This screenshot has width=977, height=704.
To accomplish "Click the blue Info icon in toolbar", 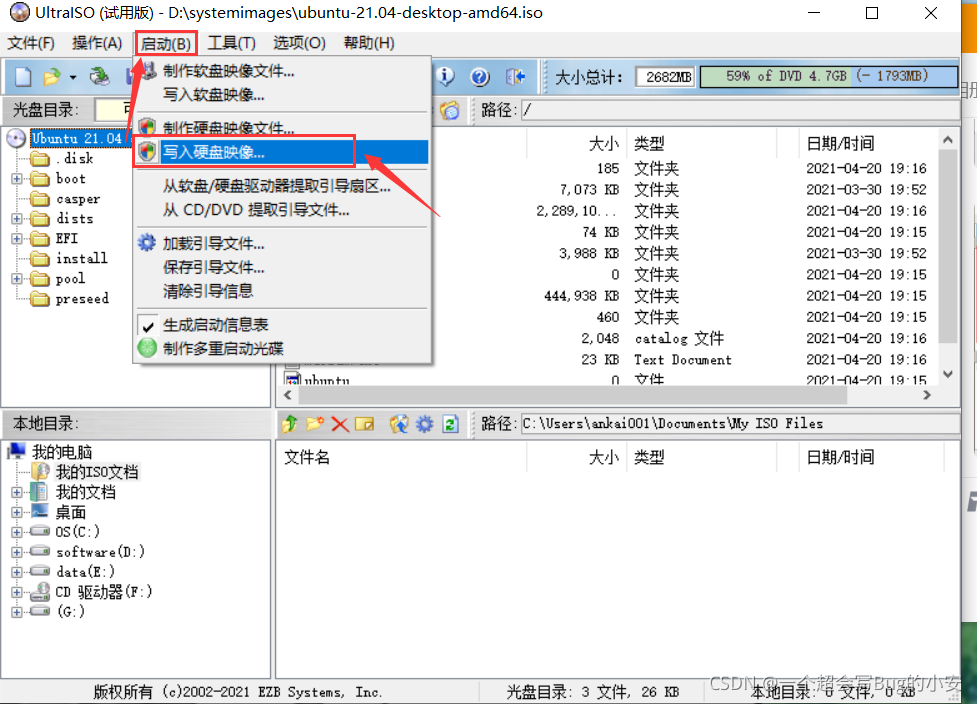I will pyautogui.click(x=446, y=77).
